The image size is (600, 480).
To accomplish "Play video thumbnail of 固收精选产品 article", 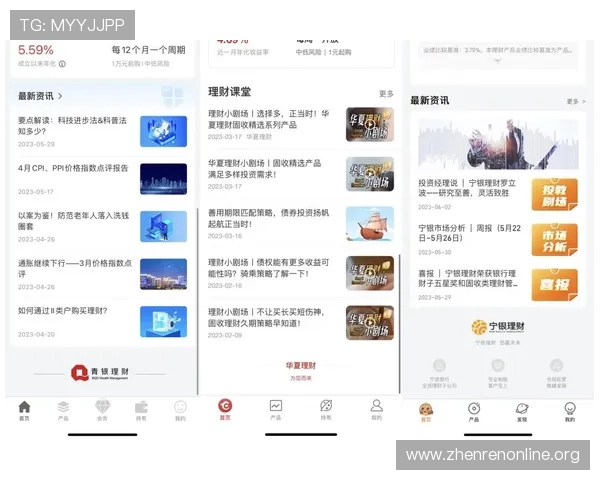I will tap(370, 174).
